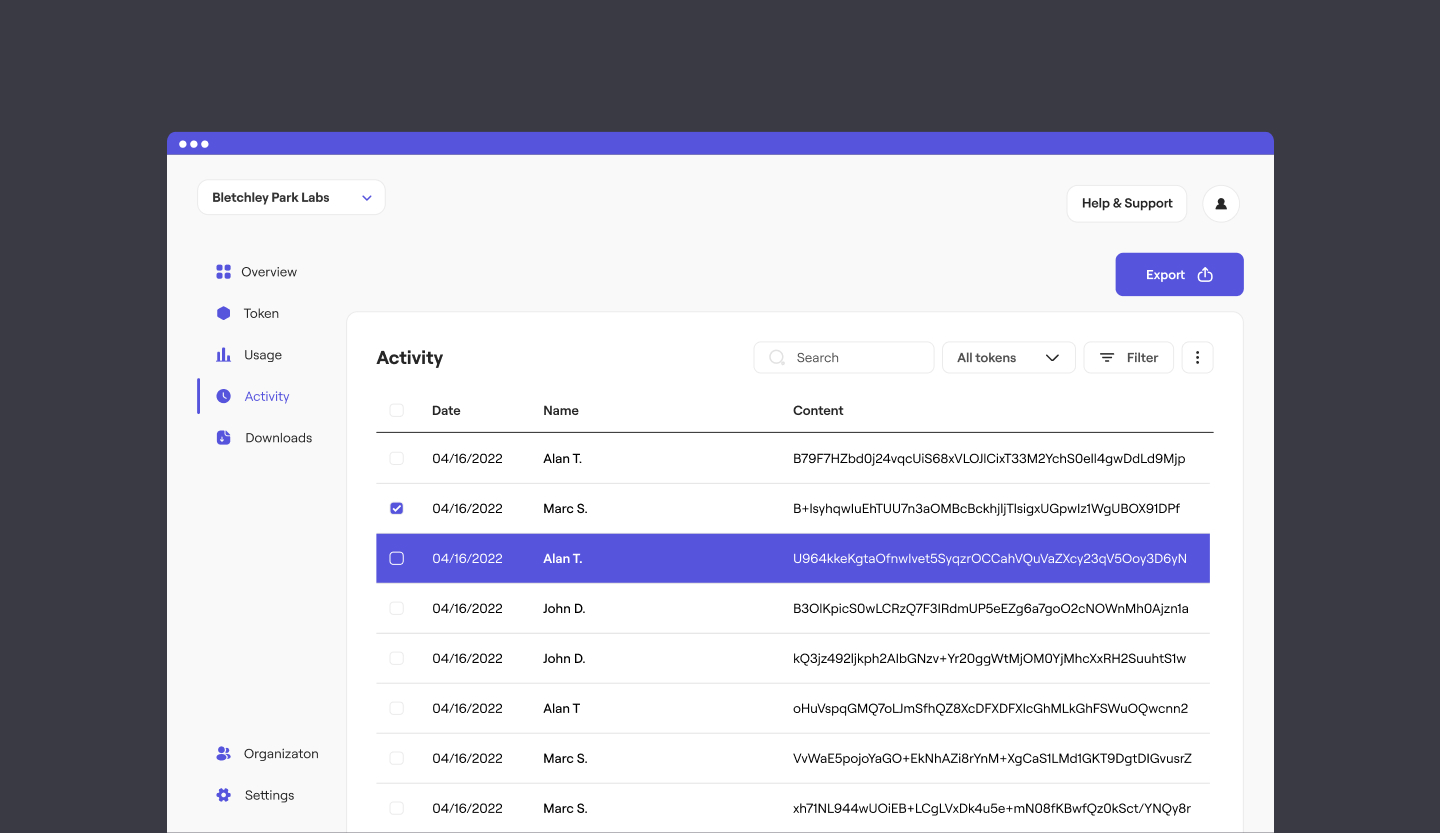This screenshot has width=1440, height=833.
Task: Open the three-dot more options menu
Action: tap(1197, 358)
